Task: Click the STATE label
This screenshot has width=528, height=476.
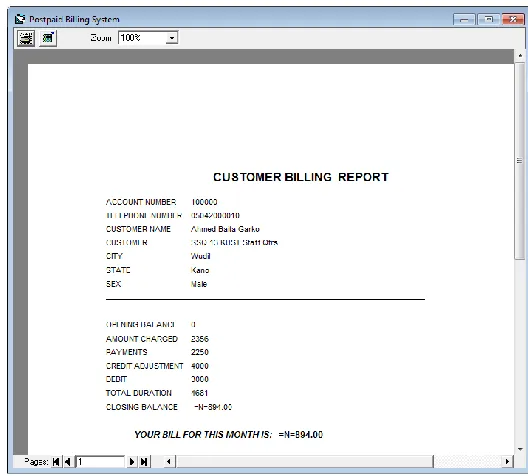Action: tap(118, 270)
